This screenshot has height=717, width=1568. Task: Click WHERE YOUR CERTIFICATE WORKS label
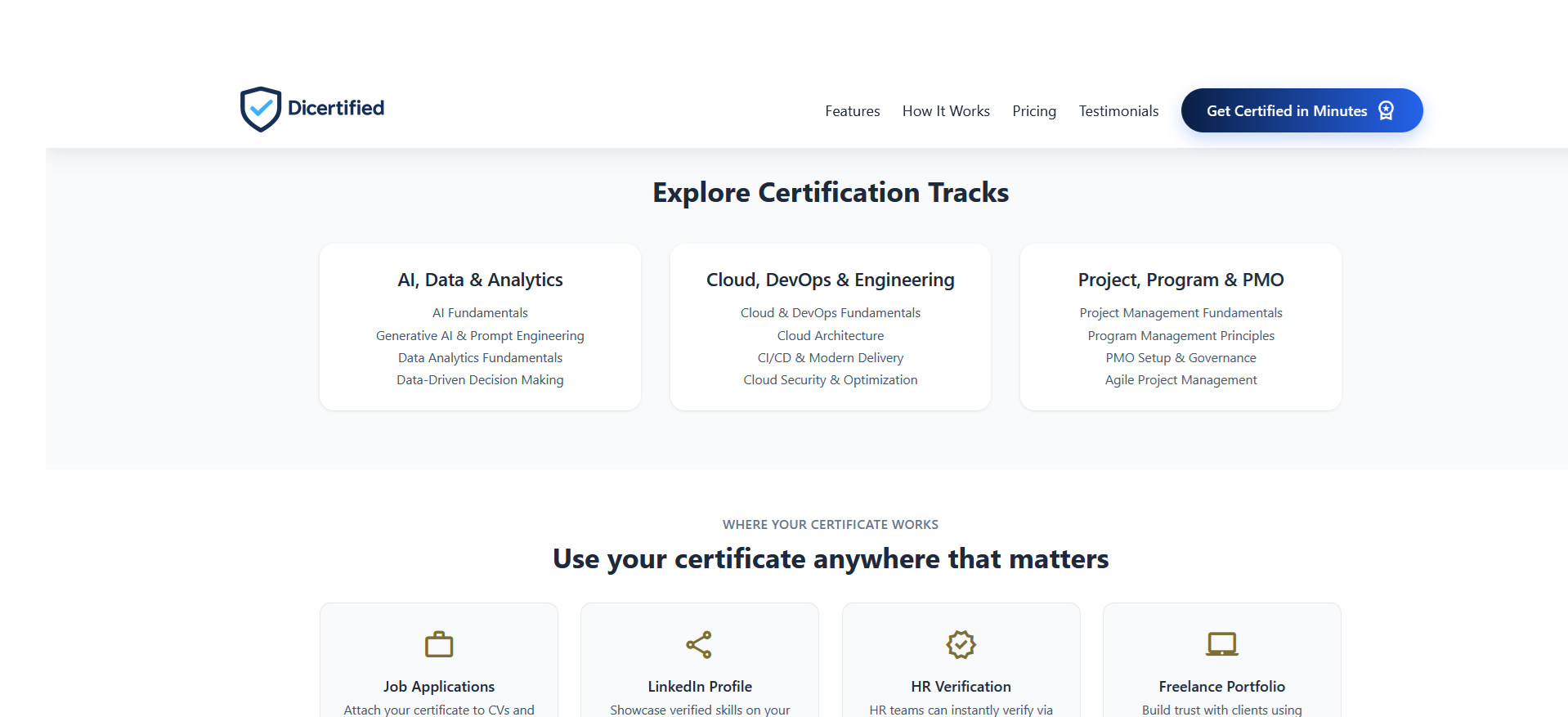pos(830,525)
